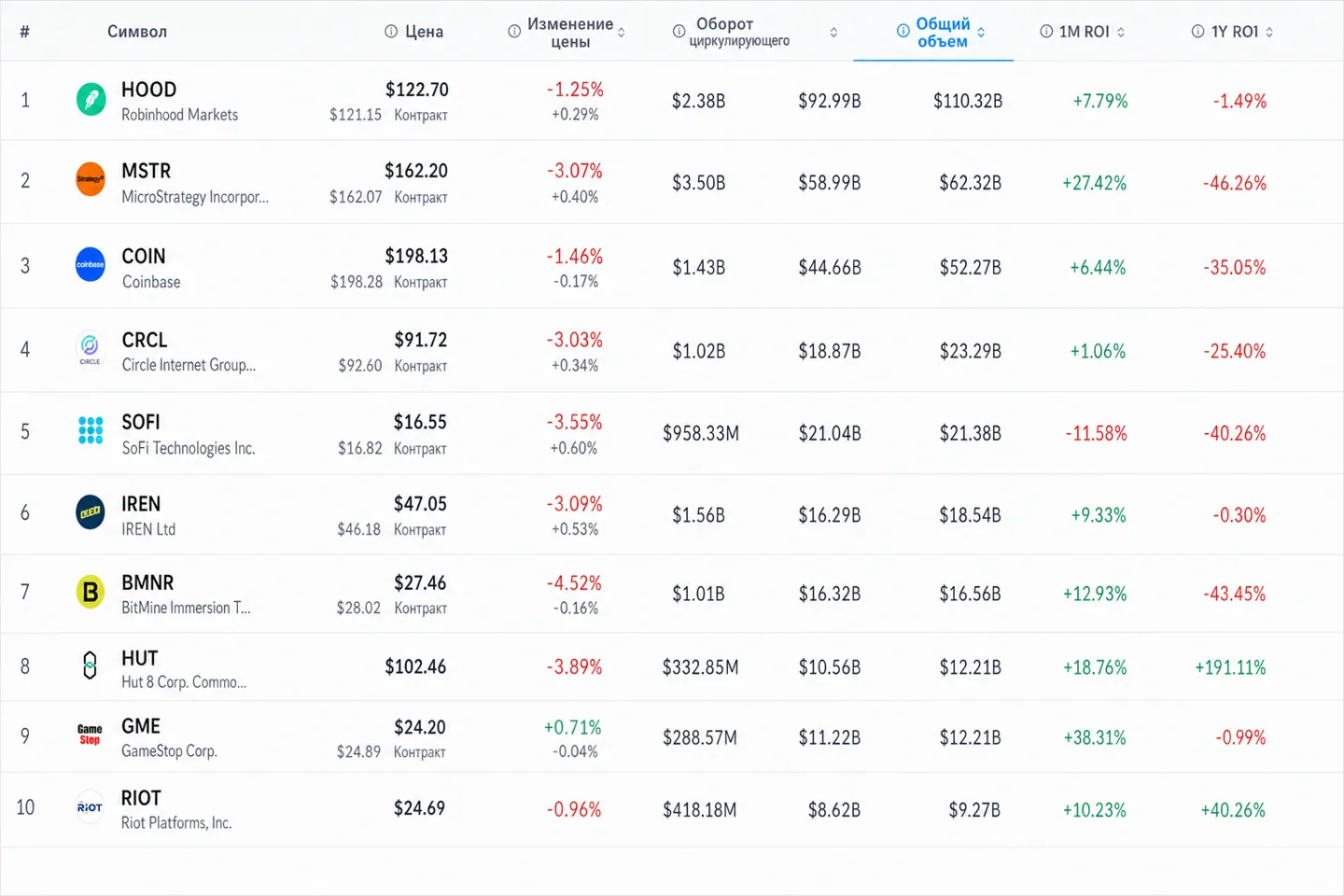Image resolution: width=1344 pixels, height=896 pixels.
Task: Click the Цена column header label
Action: pos(425,32)
